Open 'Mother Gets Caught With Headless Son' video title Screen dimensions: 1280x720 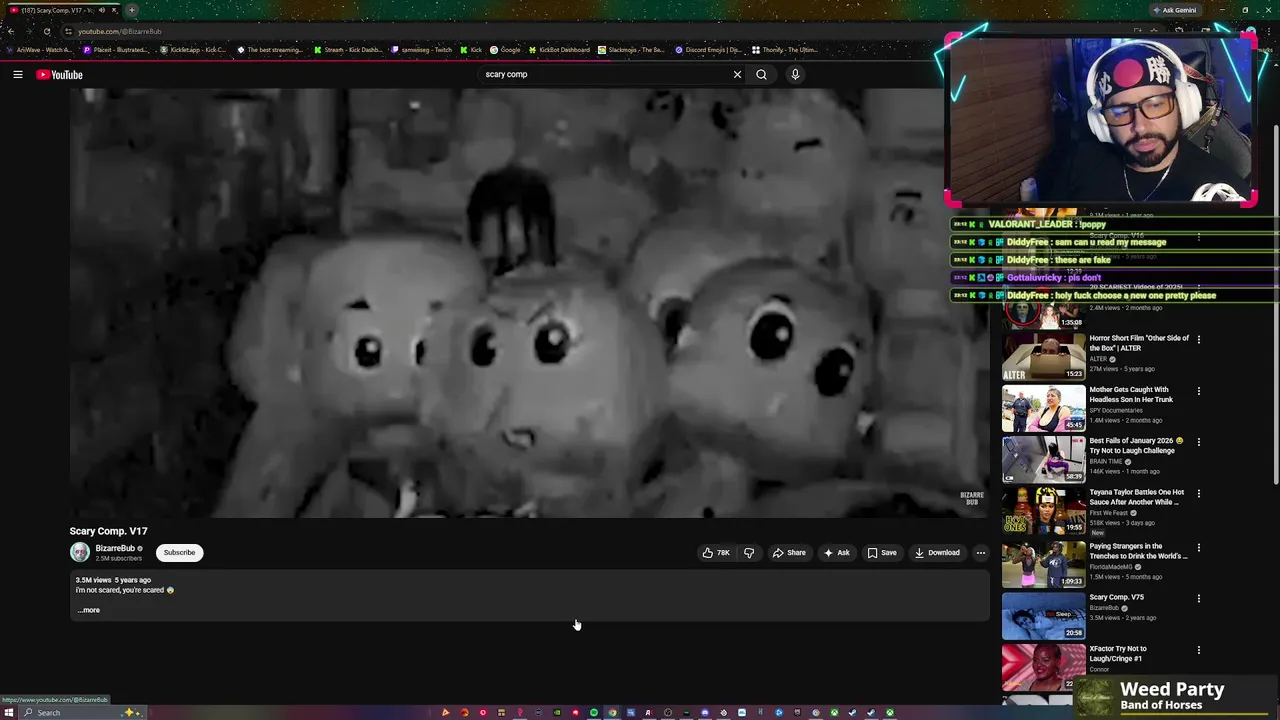click(x=1131, y=395)
